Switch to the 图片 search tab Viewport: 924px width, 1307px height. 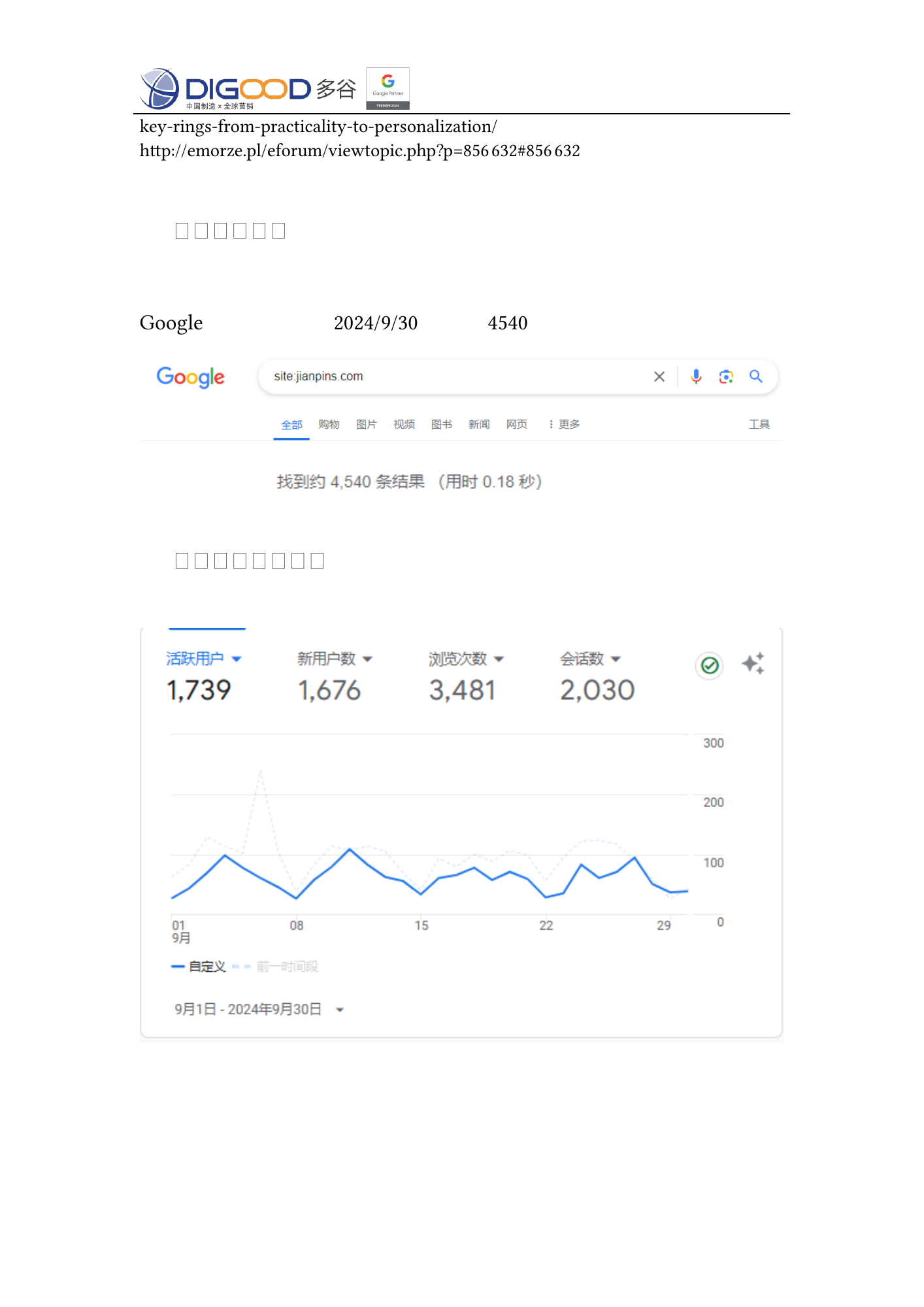click(367, 424)
